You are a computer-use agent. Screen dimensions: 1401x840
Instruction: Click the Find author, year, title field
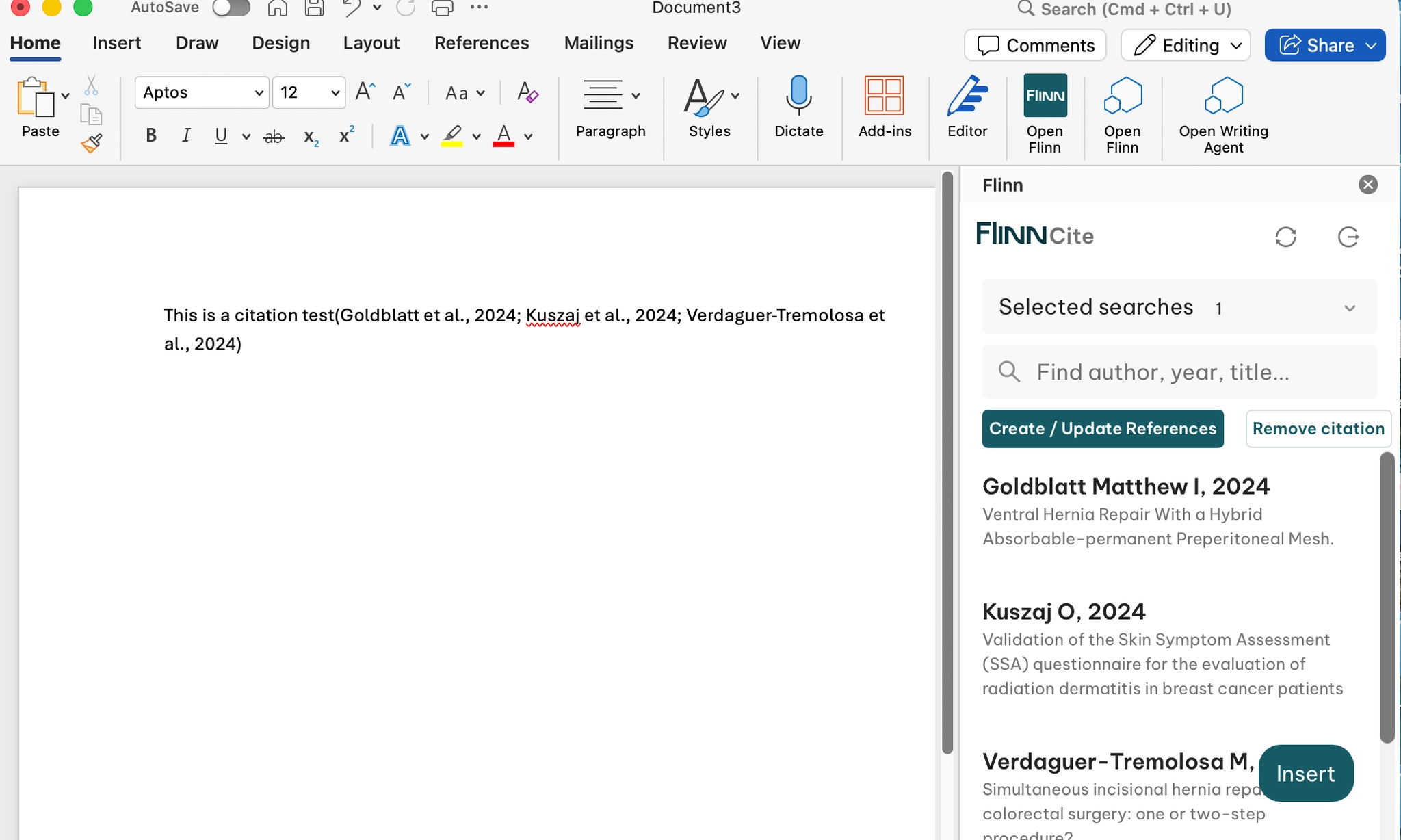1179,372
